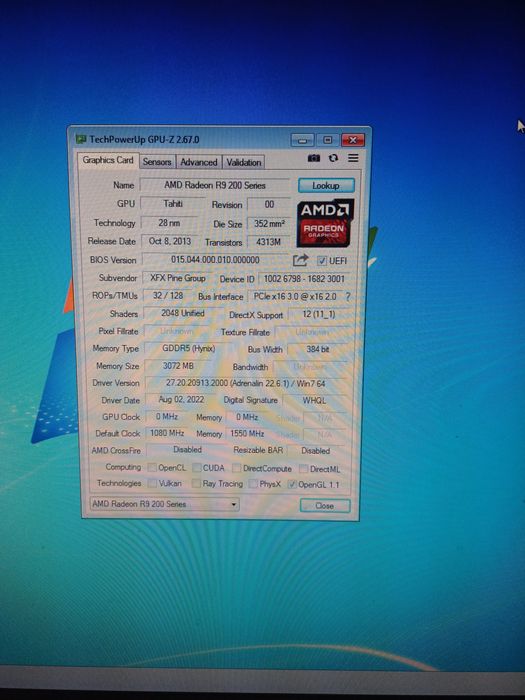Click the refresh icon in GPU-Z
The image size is (525, 700).
(x=333, y=158)
